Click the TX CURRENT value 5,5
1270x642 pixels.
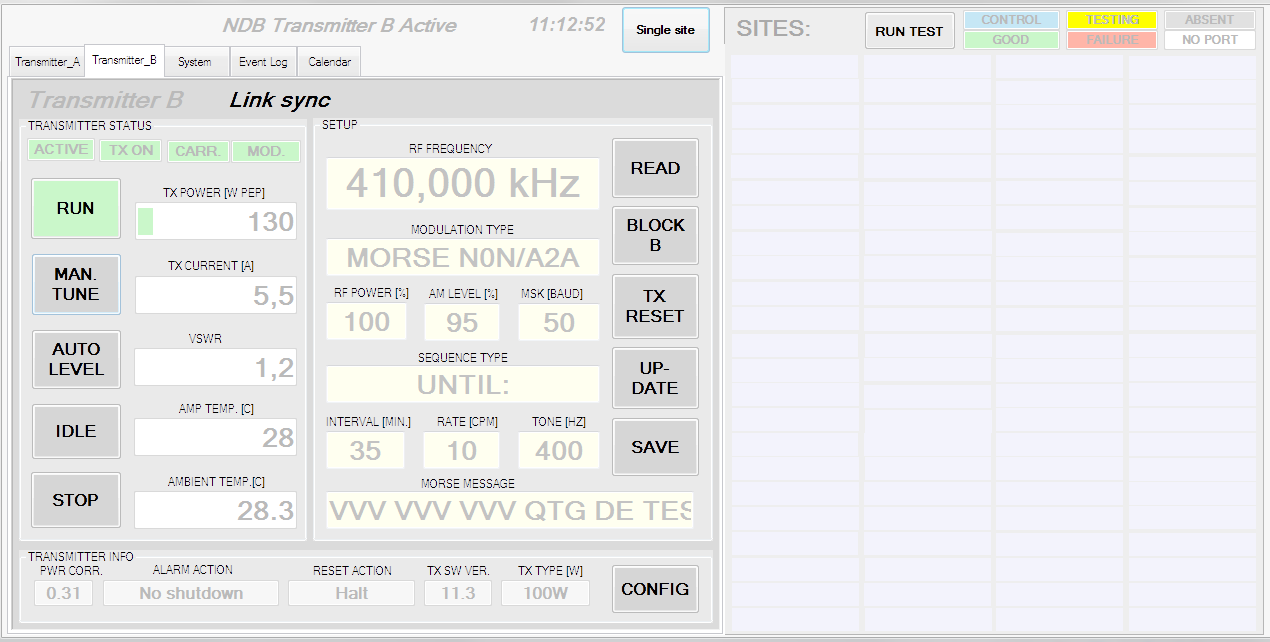pos(216,295)
